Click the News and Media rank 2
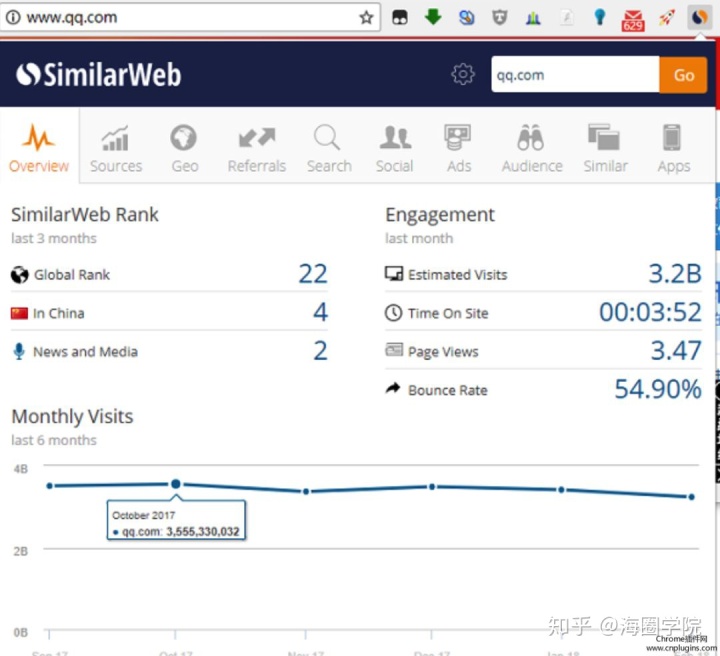720x656 pixels. coord(321,351)
